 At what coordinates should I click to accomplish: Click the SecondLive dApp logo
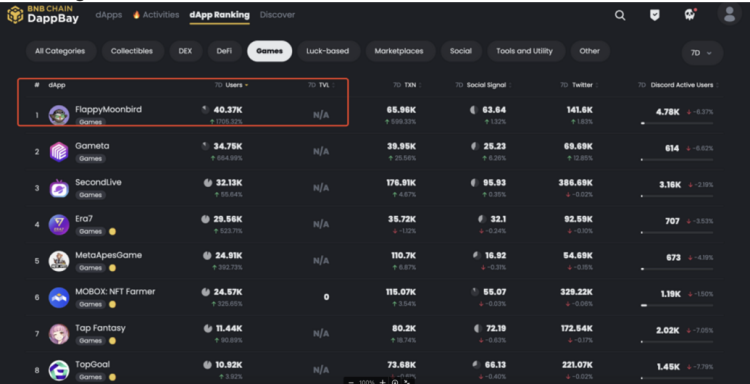pyautogui.click(x=59, y=188)
